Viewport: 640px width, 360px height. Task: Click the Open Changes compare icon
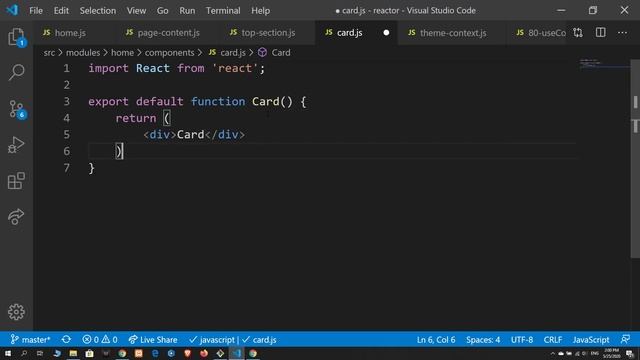click(x=578, y=33)
